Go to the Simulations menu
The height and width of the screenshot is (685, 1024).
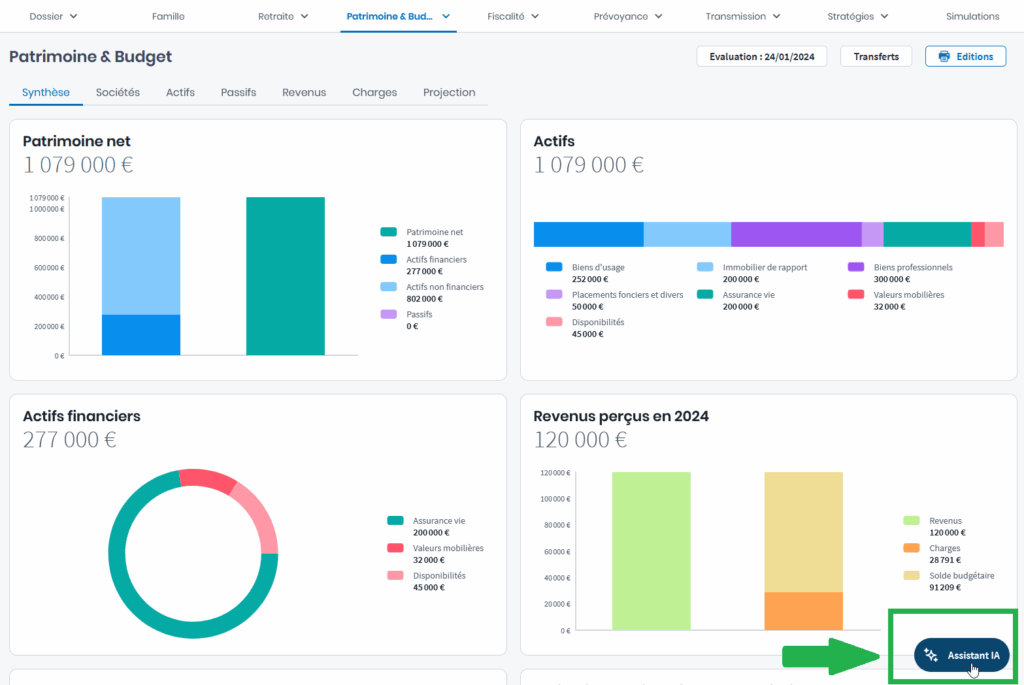[972, 17]
